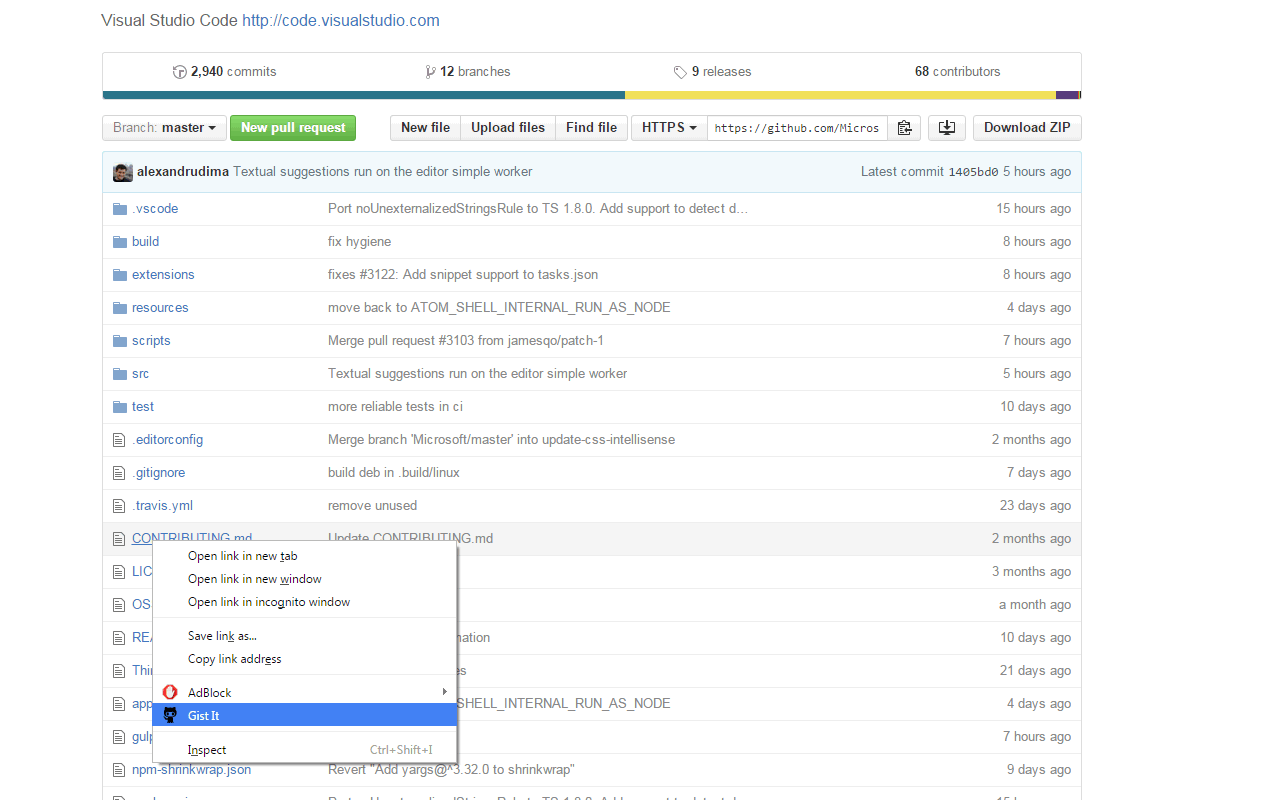The width and height of the screenshot is (1280, 800).
Task: Open 'build deb in .build/linux' commit message
Action: (x=394, y=473)
